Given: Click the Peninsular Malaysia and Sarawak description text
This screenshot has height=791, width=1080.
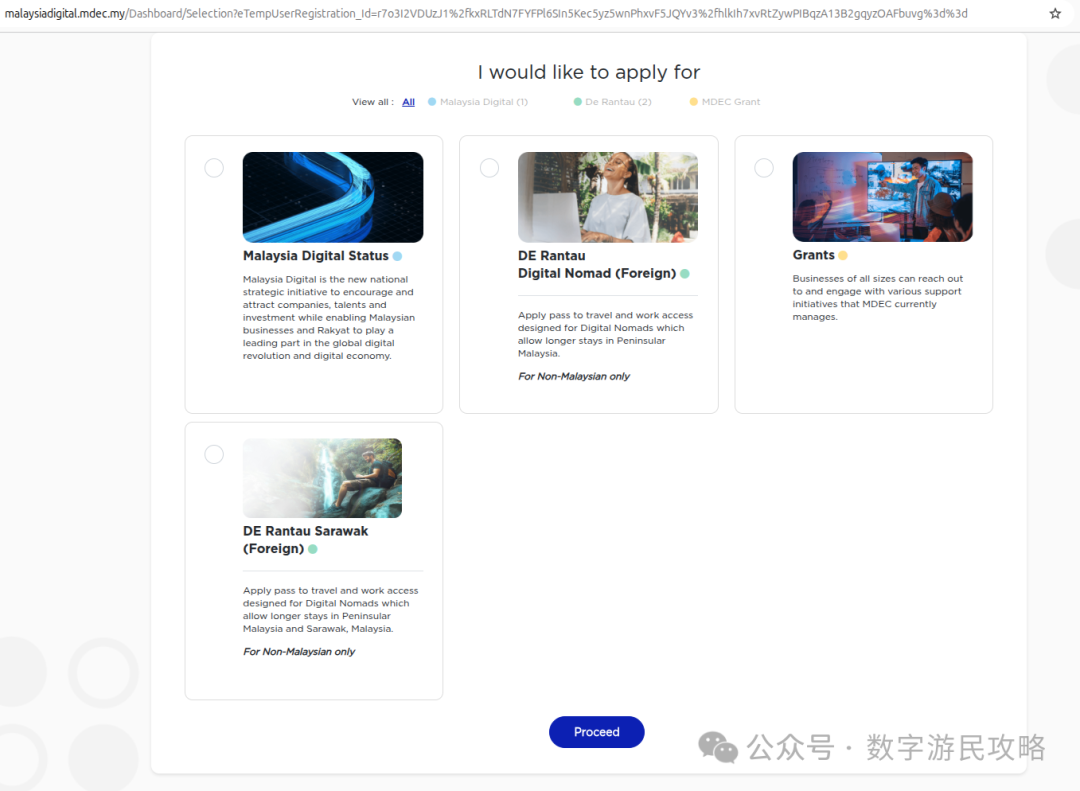Looking at the screenshot, I should [331, 610].
